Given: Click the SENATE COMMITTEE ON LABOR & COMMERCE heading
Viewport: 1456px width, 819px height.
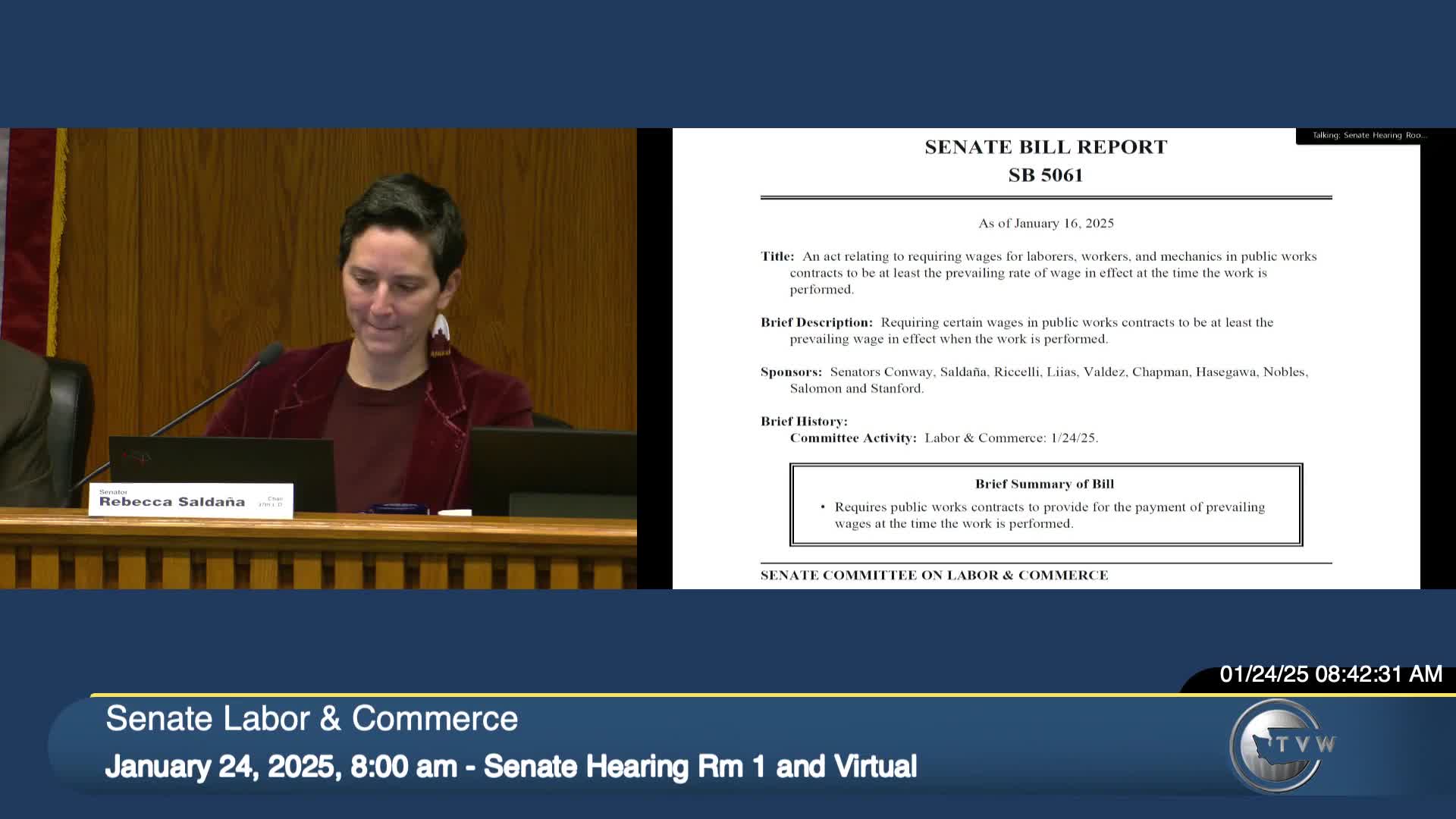Looking at the screenshot, I should click(x=934, y=576).
